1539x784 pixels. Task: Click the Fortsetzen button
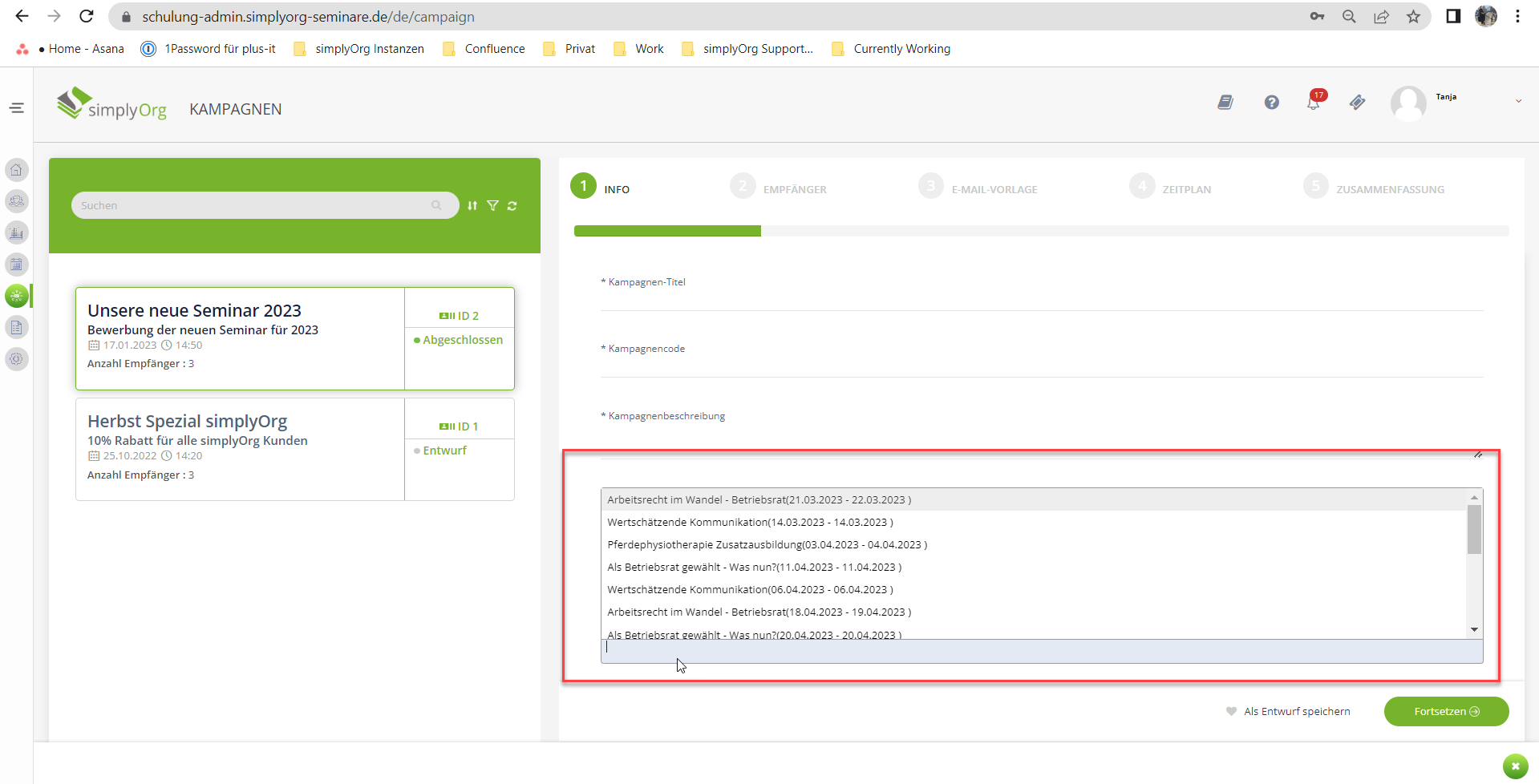(x=1446, y=712)
